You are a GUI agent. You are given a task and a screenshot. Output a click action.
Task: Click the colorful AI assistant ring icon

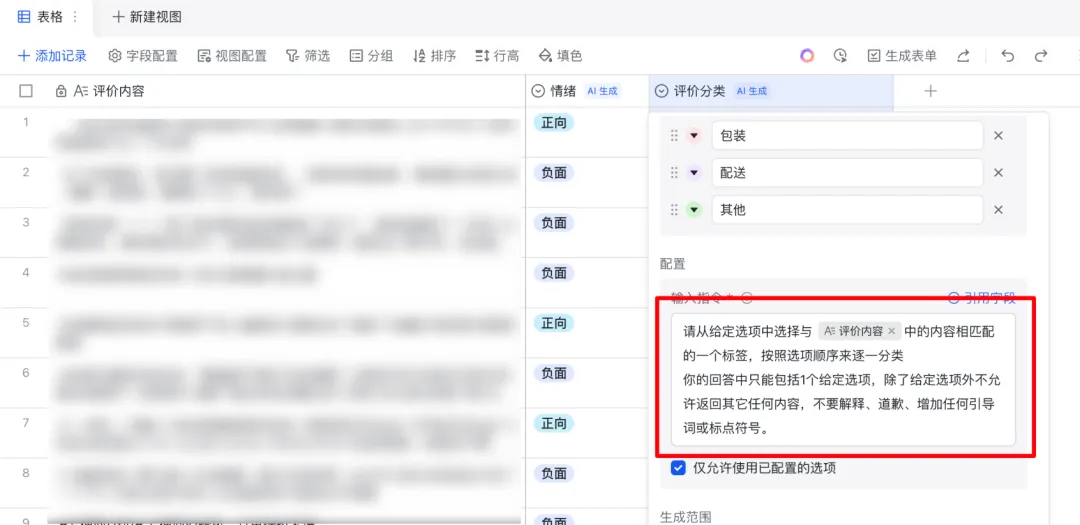[807, 56]
